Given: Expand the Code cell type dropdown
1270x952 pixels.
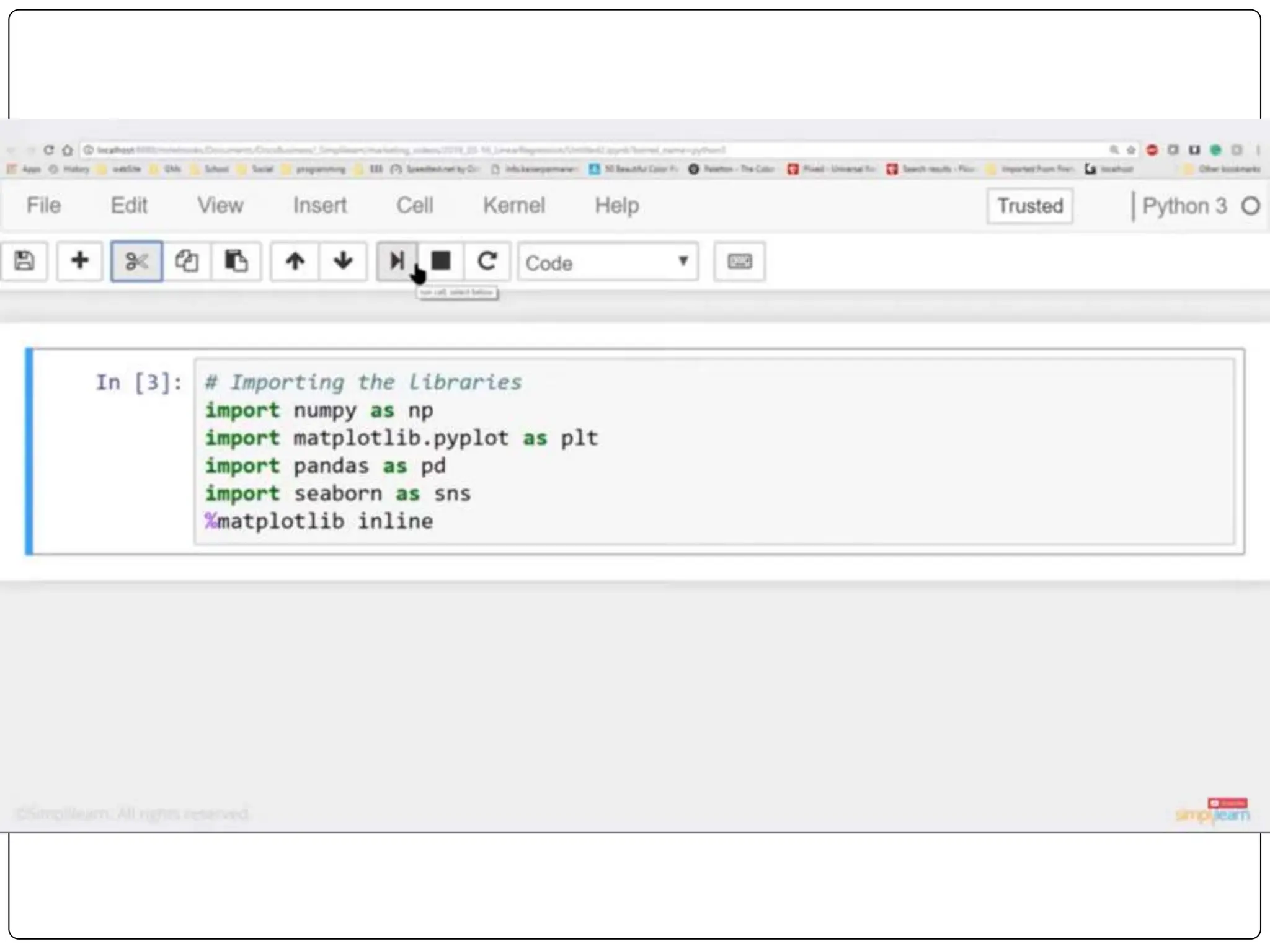Looking at the screenshot, I should point(608,262).
